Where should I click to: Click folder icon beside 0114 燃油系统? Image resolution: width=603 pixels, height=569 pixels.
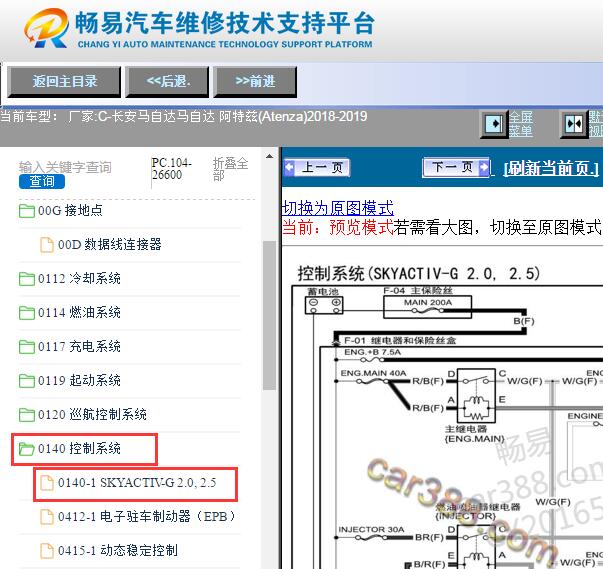(27, 313)
